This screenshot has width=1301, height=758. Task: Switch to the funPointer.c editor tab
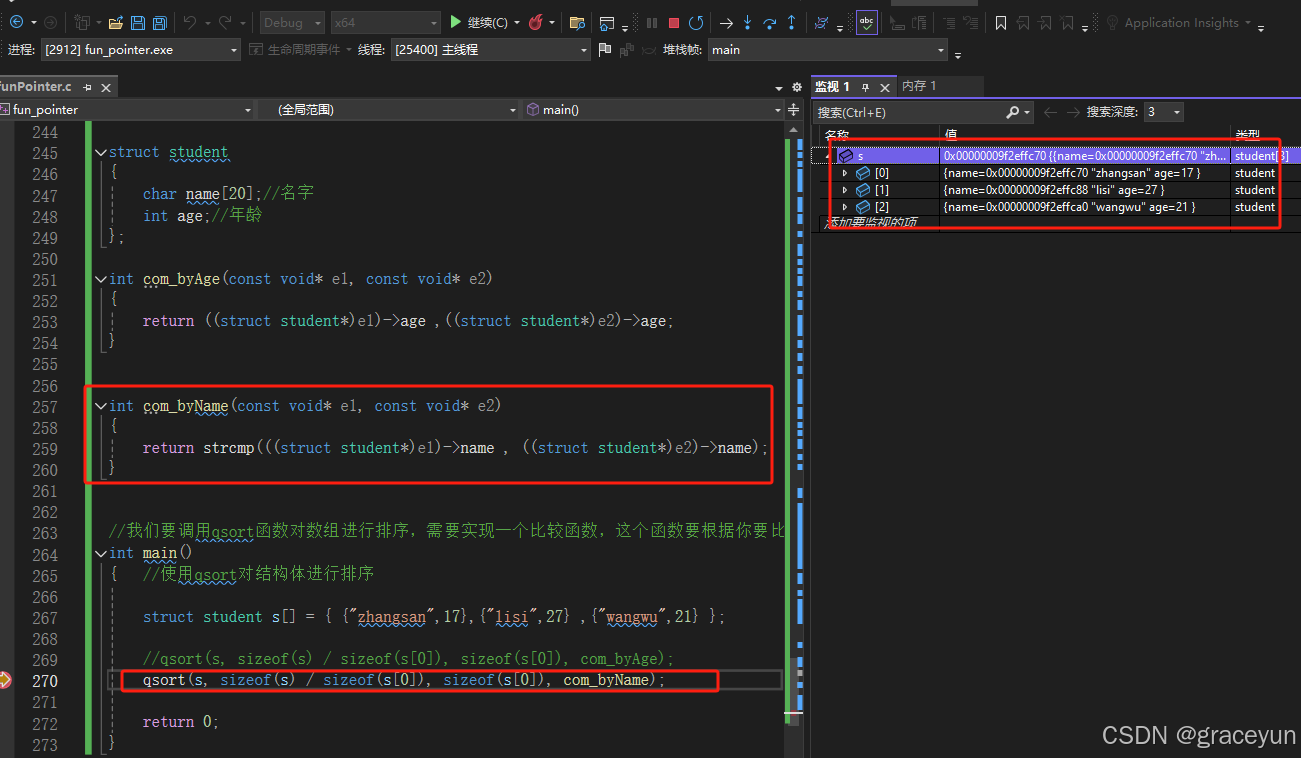coord(37,87)
